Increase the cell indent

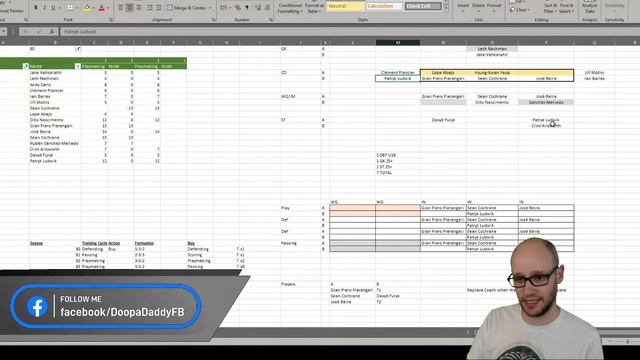click(x=159, y=8)
